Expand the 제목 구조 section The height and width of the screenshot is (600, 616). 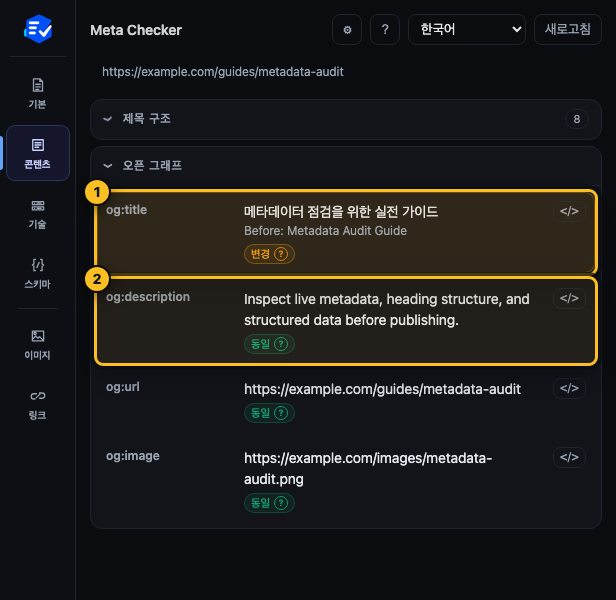pyautogui.click(x=346, y=119)
